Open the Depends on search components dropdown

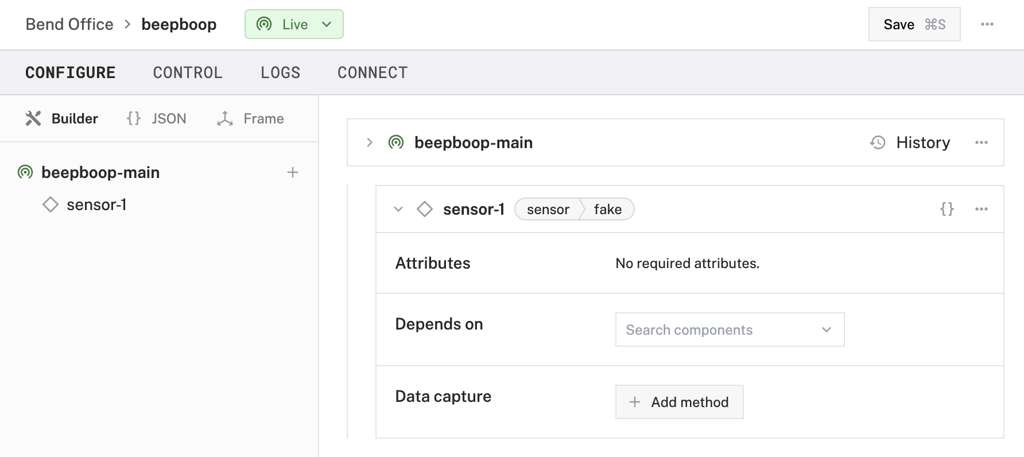[x=729, y=330]
